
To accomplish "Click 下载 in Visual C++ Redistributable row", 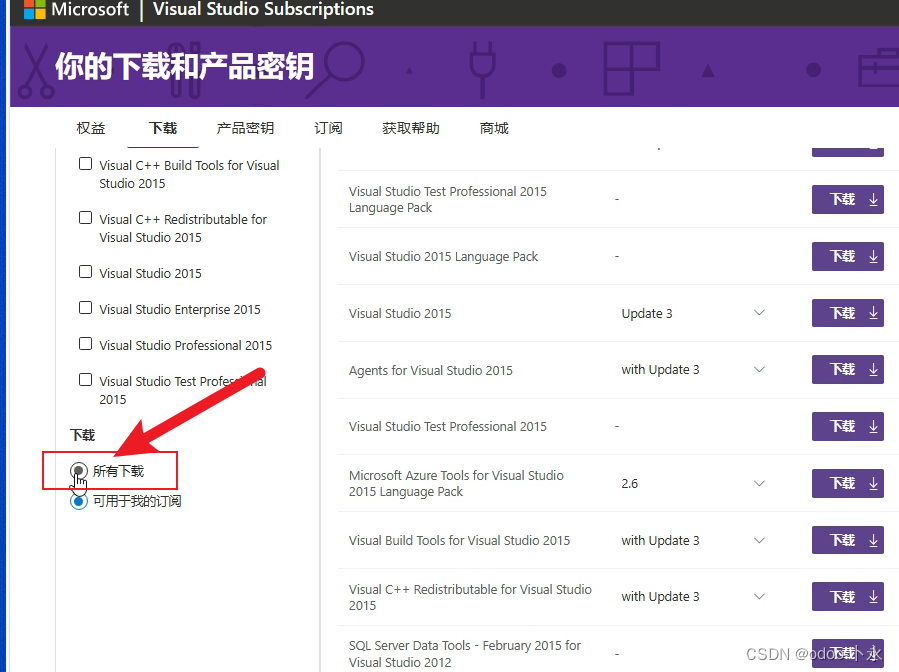I will point(847,597).
